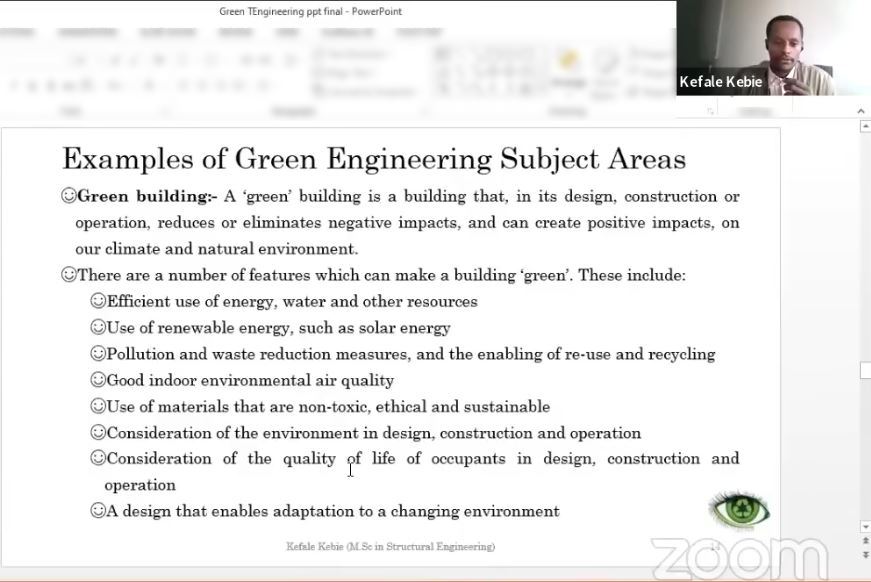Click the vertical scrollbar up arrow
871x582 pixels.
(865, 127)
